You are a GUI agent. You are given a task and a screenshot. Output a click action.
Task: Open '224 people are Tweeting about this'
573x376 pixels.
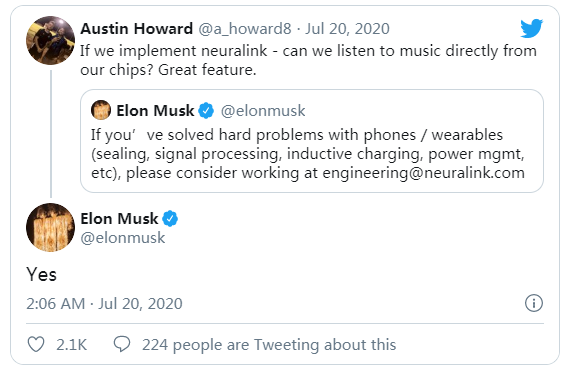(x=269, y=345)
